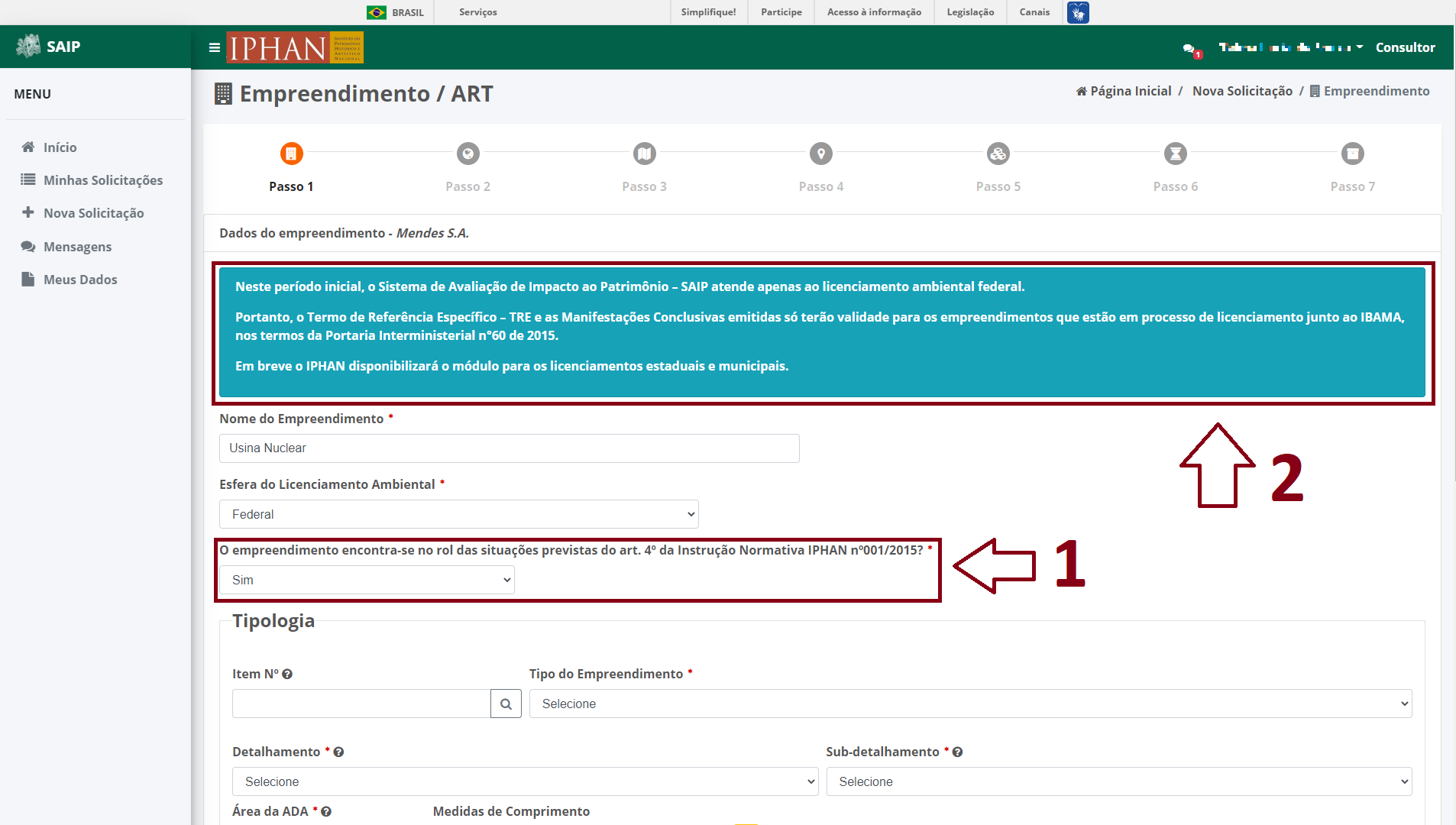Viewport: 1456px width, 825px height.
Task: Click the Passo 6 hourglass step icon
Action: (1176, 154)
